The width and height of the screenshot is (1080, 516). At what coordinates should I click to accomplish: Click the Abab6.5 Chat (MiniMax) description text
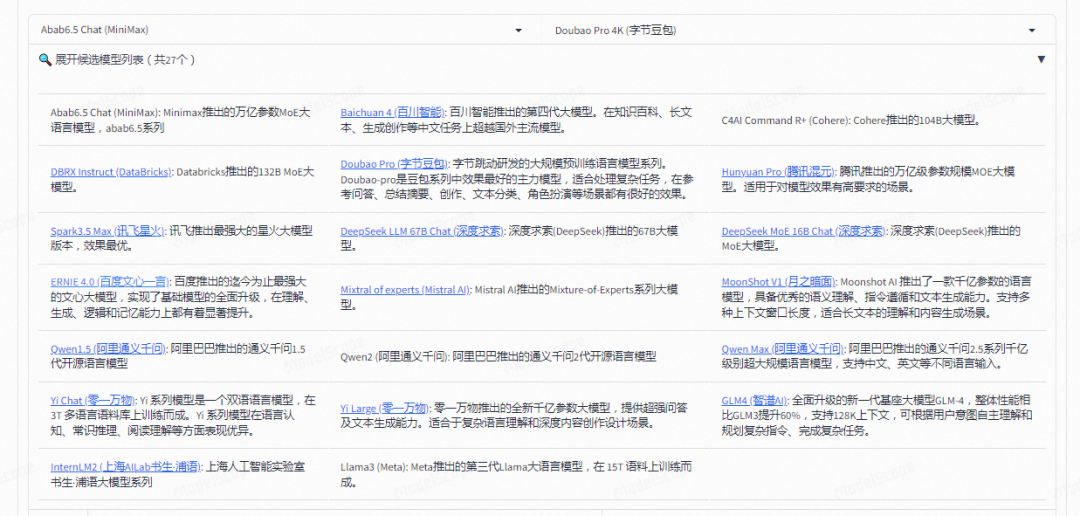(x=180, y=120)
